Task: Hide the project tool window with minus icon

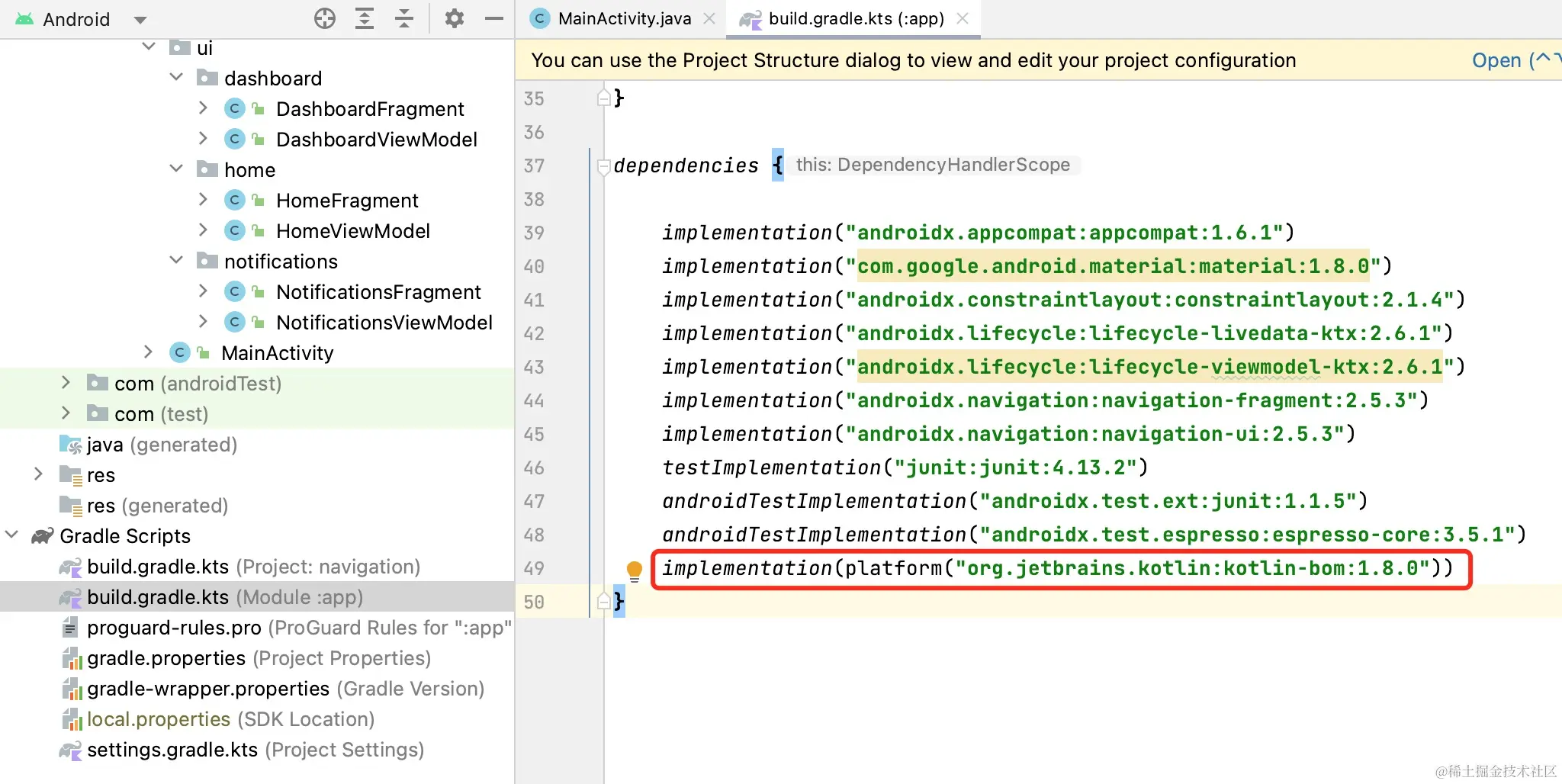Action: click(x=494, y=18)
